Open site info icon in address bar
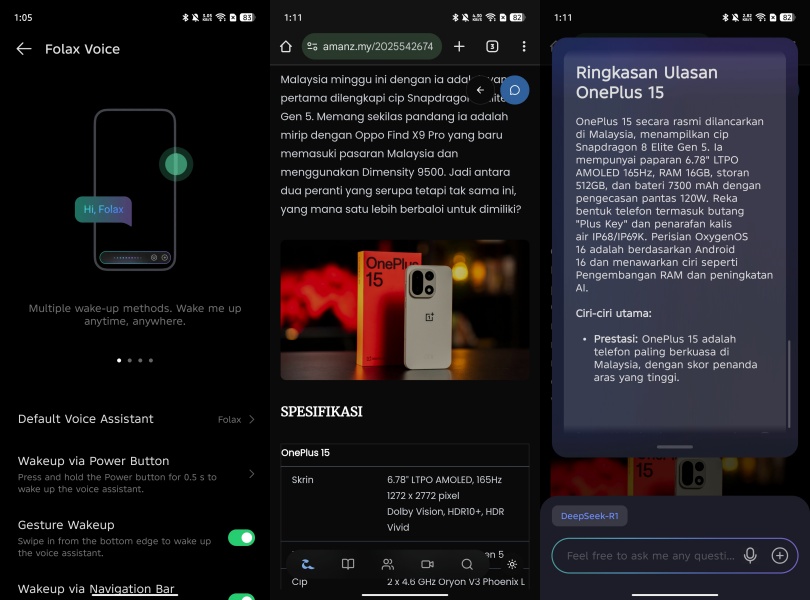 point(312,47)
